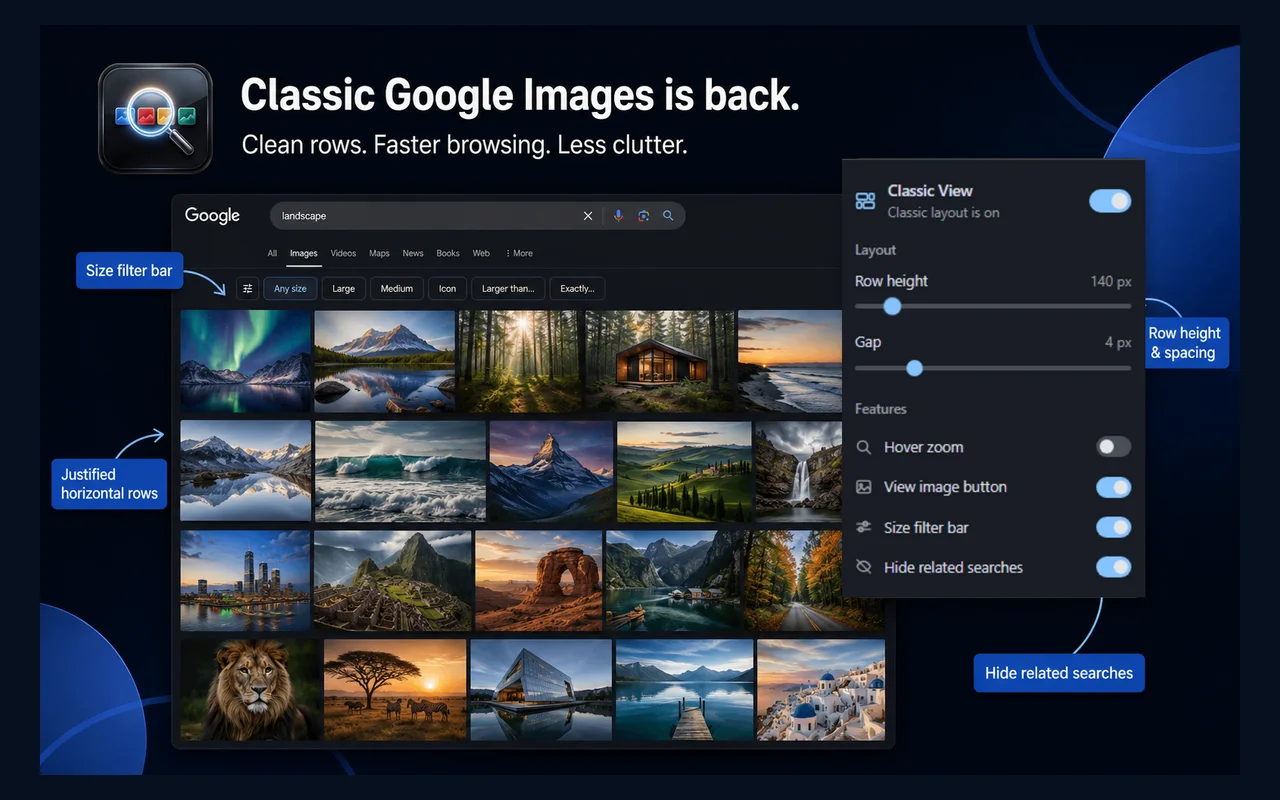Open the lion portrait thumbnail
This screenshot has height=800, width=1280.
coord(250,691)
